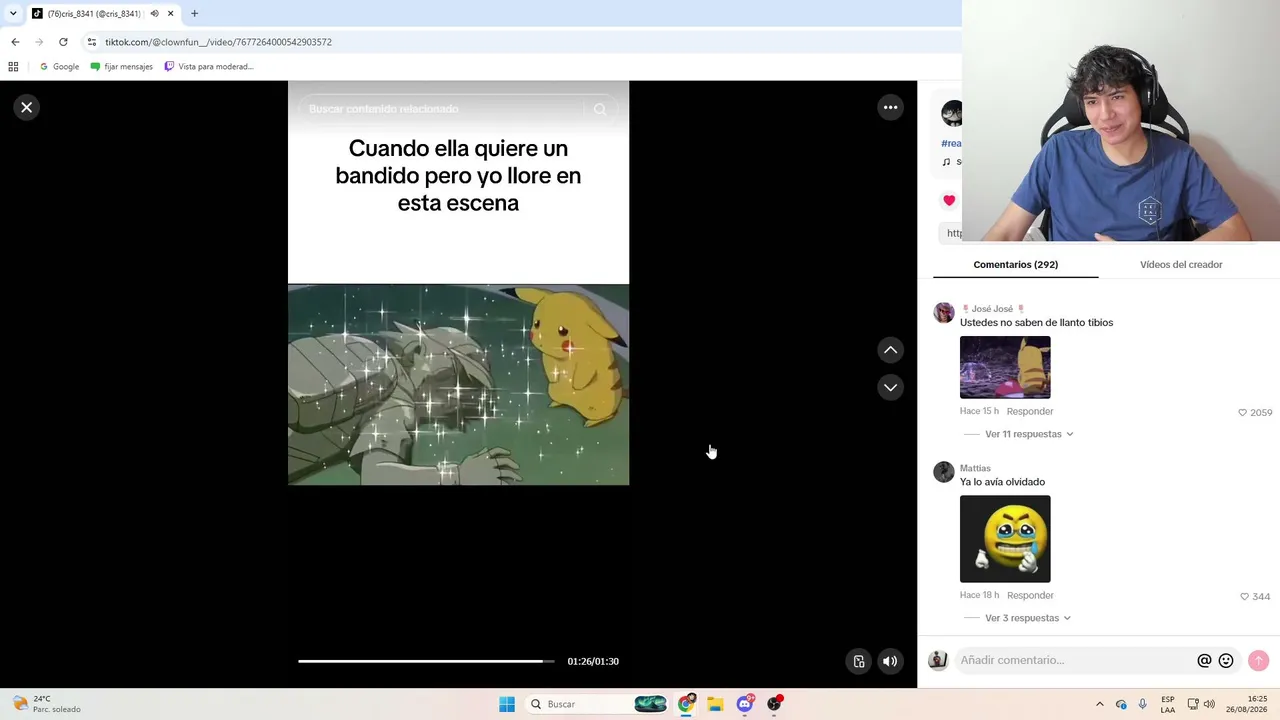Click the browser forward arrow
Screen dimensions: 1280x720
[39, 42]
